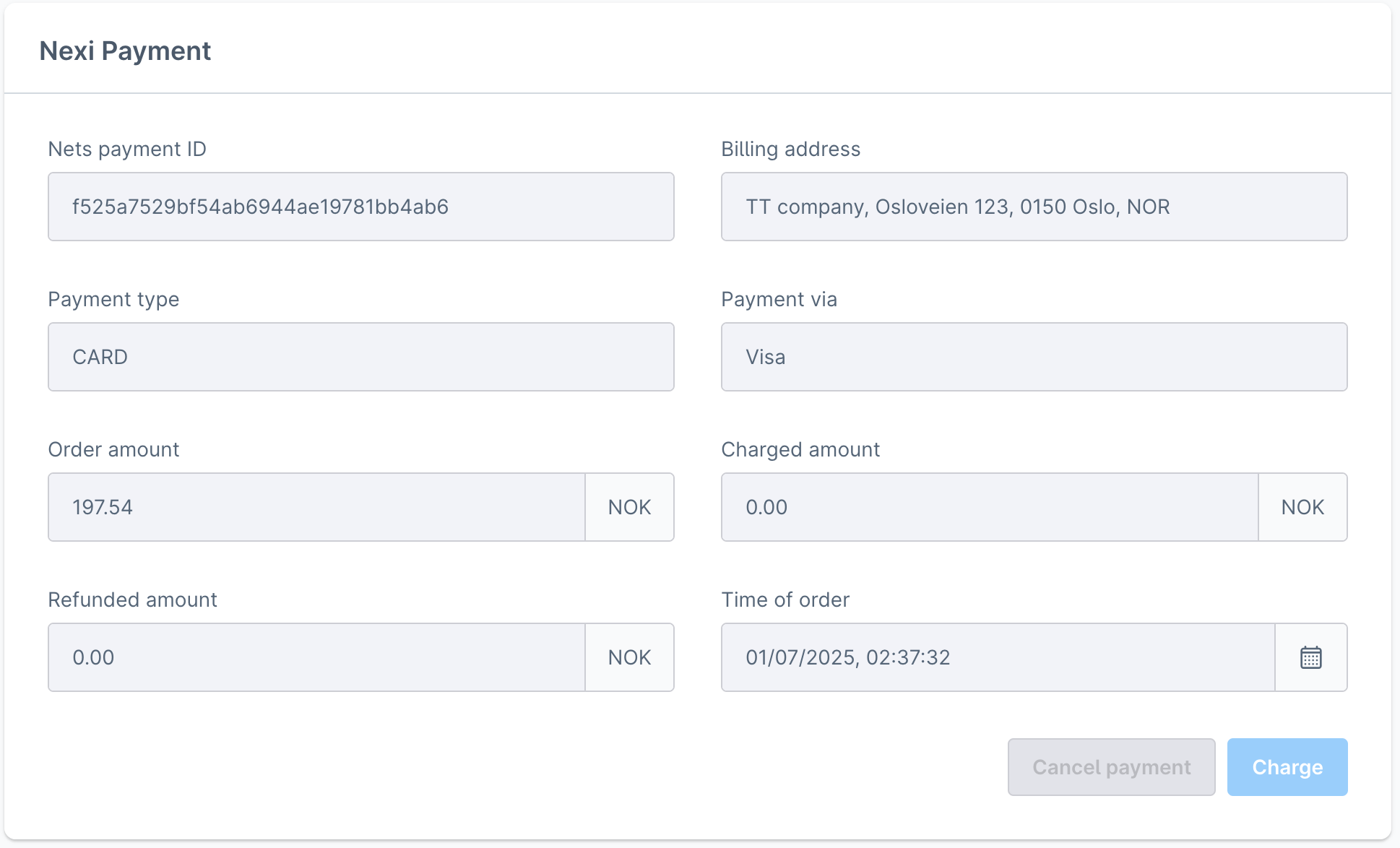Open calendar picker in Time of order
This screenshot has width=1400, height=848.
(x=1310, y=657)
